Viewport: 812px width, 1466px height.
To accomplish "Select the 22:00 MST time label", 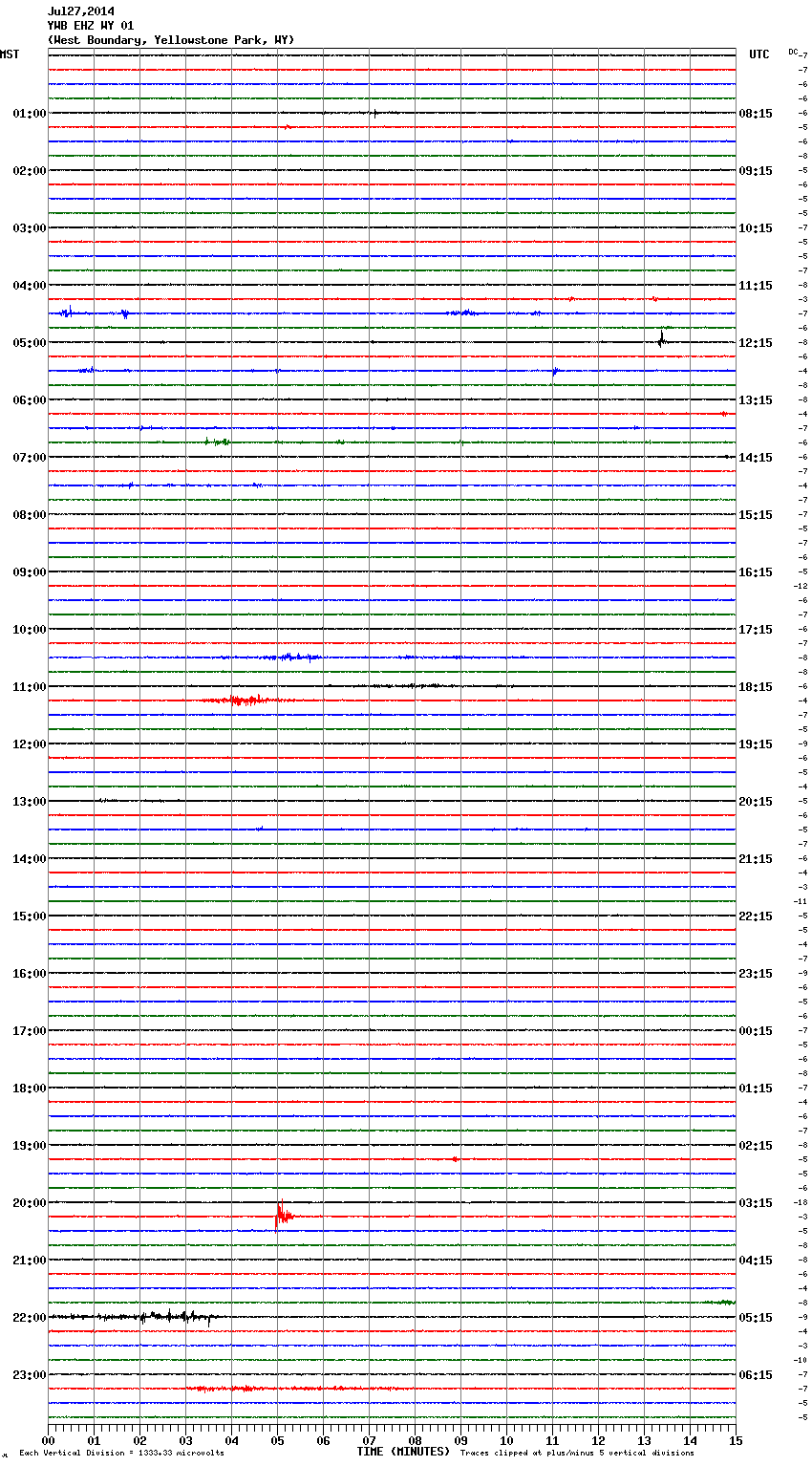I will tap(30, 1318).
